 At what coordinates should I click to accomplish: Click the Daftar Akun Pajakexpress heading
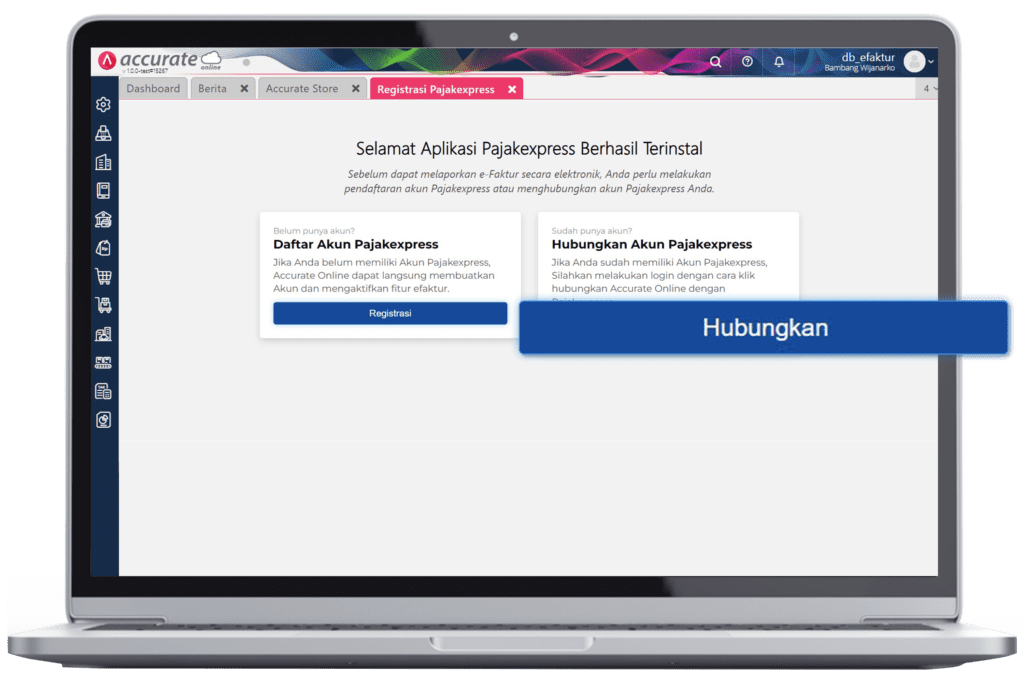(356, 244)
